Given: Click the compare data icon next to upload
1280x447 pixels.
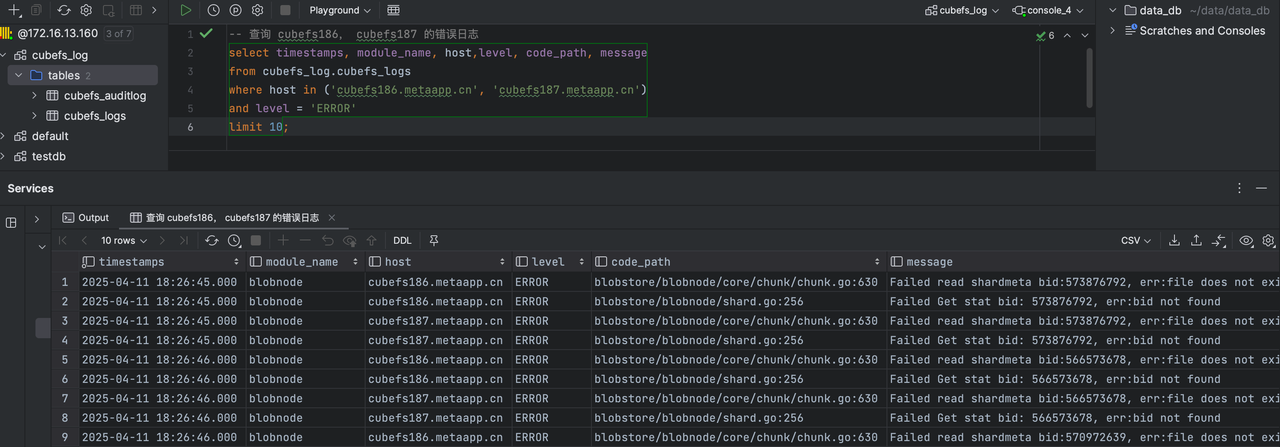Looking at the screenshot, I should click(x=1219, y=240).
